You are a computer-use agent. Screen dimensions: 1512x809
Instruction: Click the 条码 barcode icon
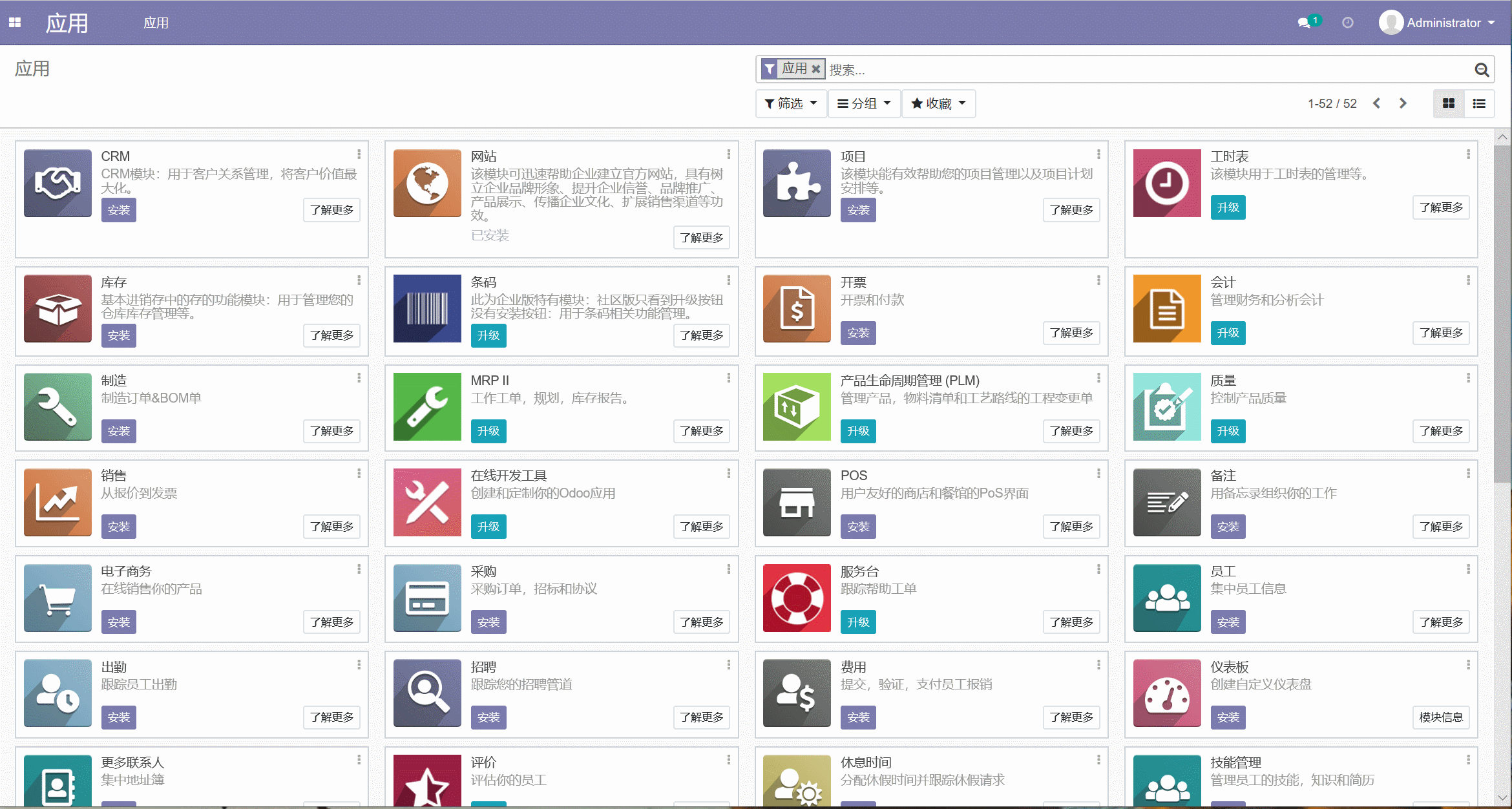[x=426, y=309]
